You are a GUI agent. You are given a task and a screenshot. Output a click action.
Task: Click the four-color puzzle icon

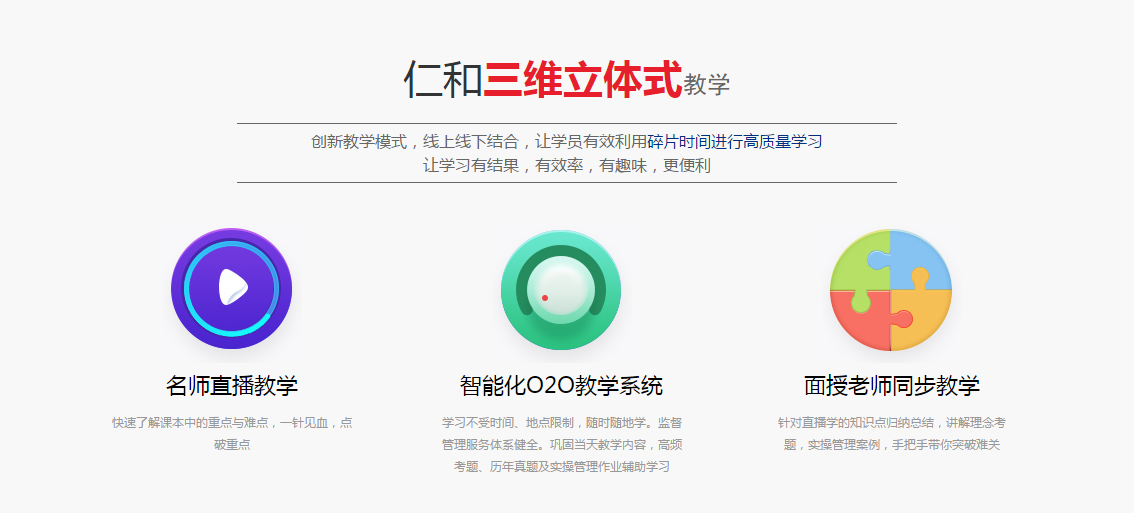tap(891, 290)
